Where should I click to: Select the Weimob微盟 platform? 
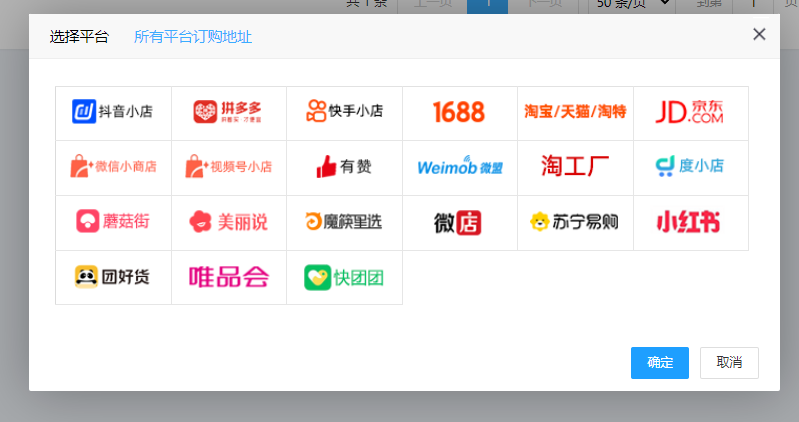(x=459, y=167)
